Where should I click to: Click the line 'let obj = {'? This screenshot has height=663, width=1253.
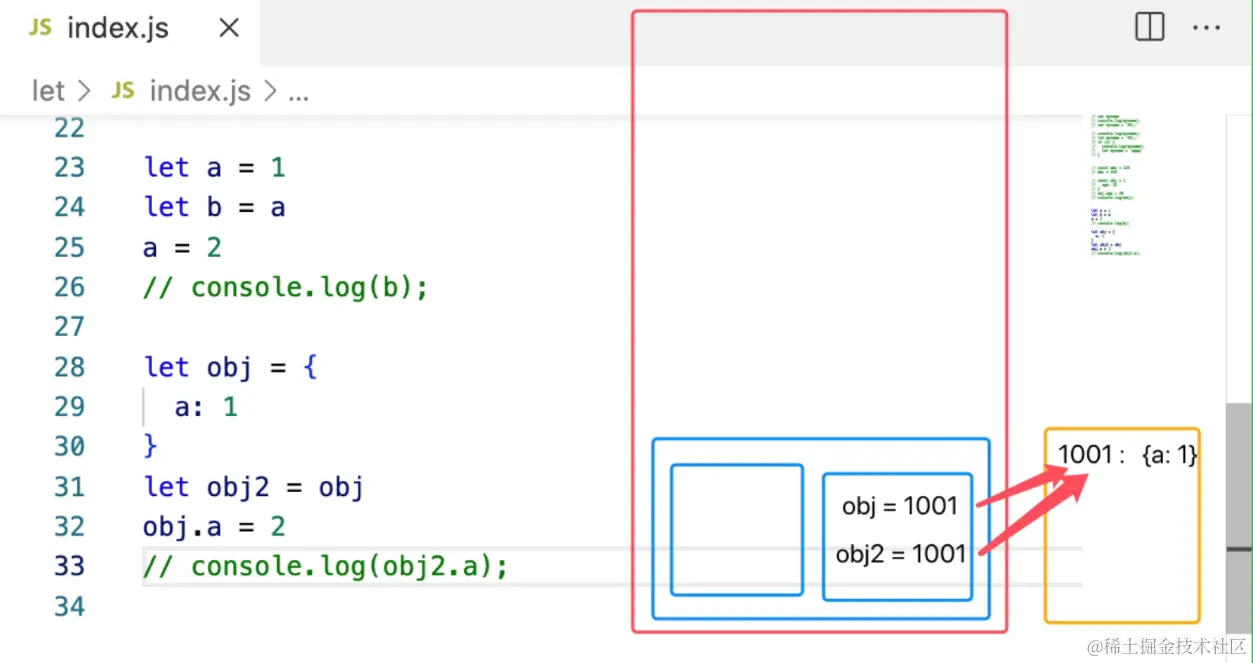pos(231,367)
